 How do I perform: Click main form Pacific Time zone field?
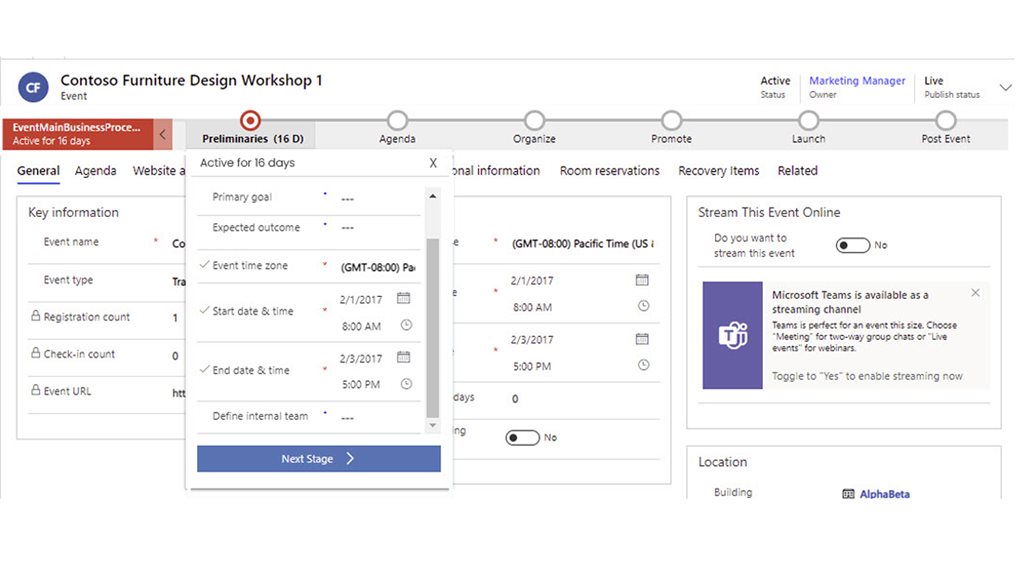click(583, 244)
